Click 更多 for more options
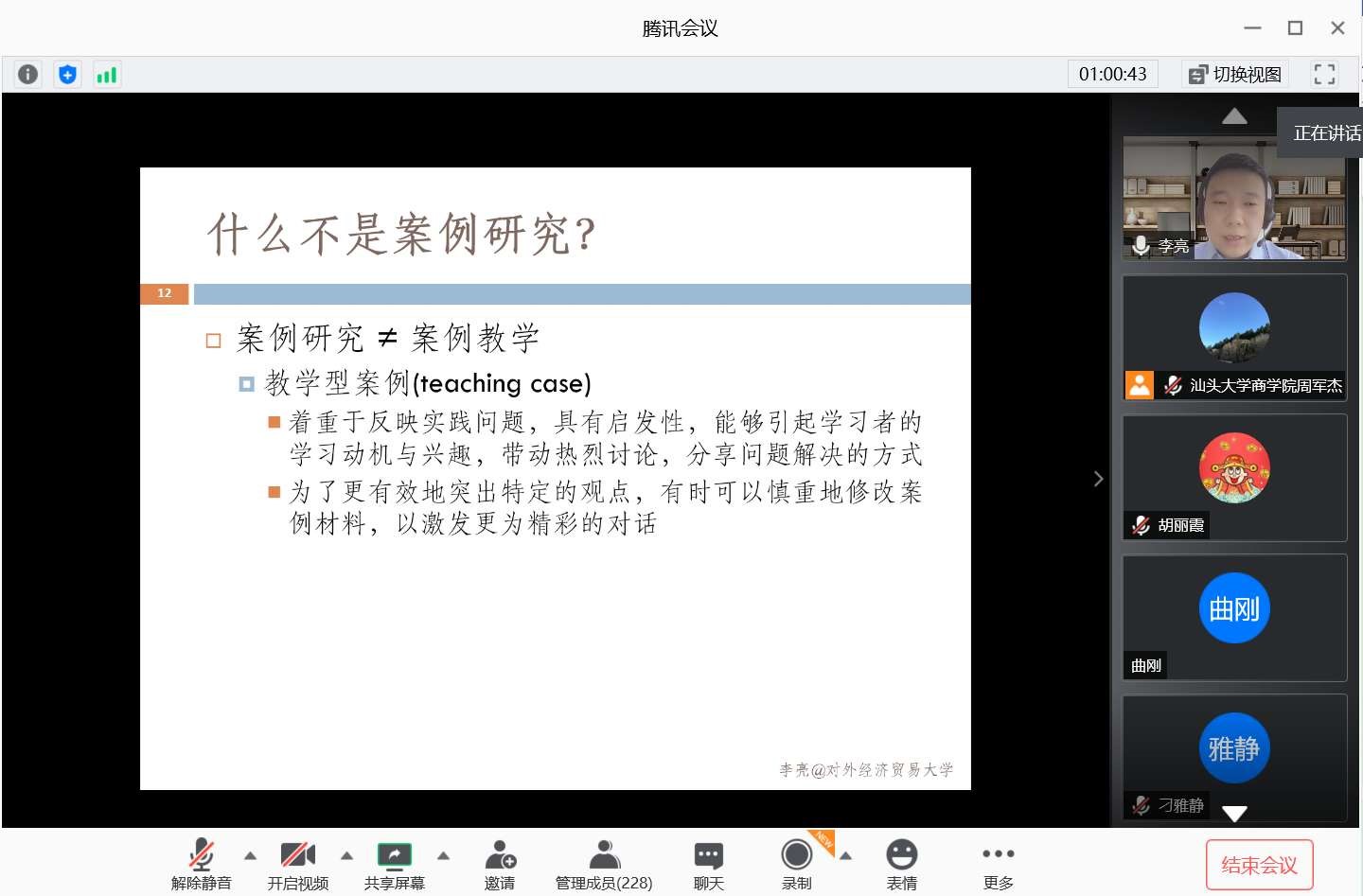Image resolution: width=1363 pixels, height=896 pixels. click(998, 864)
